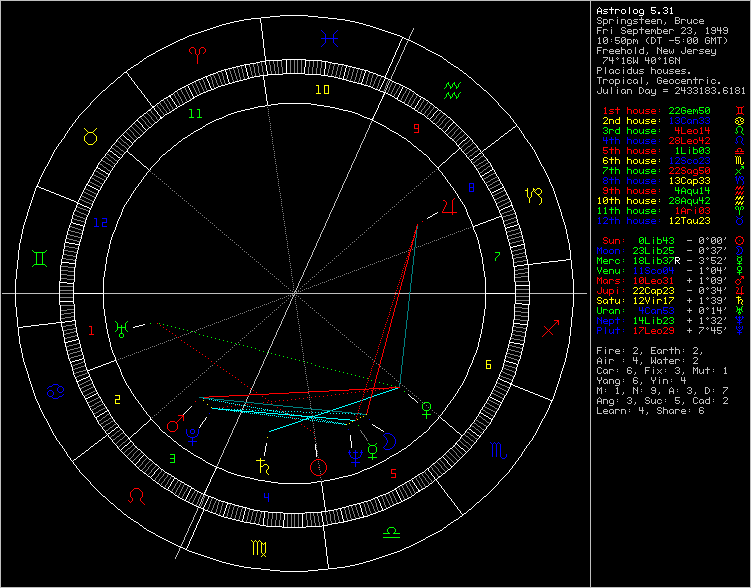Click the "Learn: 4, Share: 6" line

pyautogui.click(x=650, y=411)
